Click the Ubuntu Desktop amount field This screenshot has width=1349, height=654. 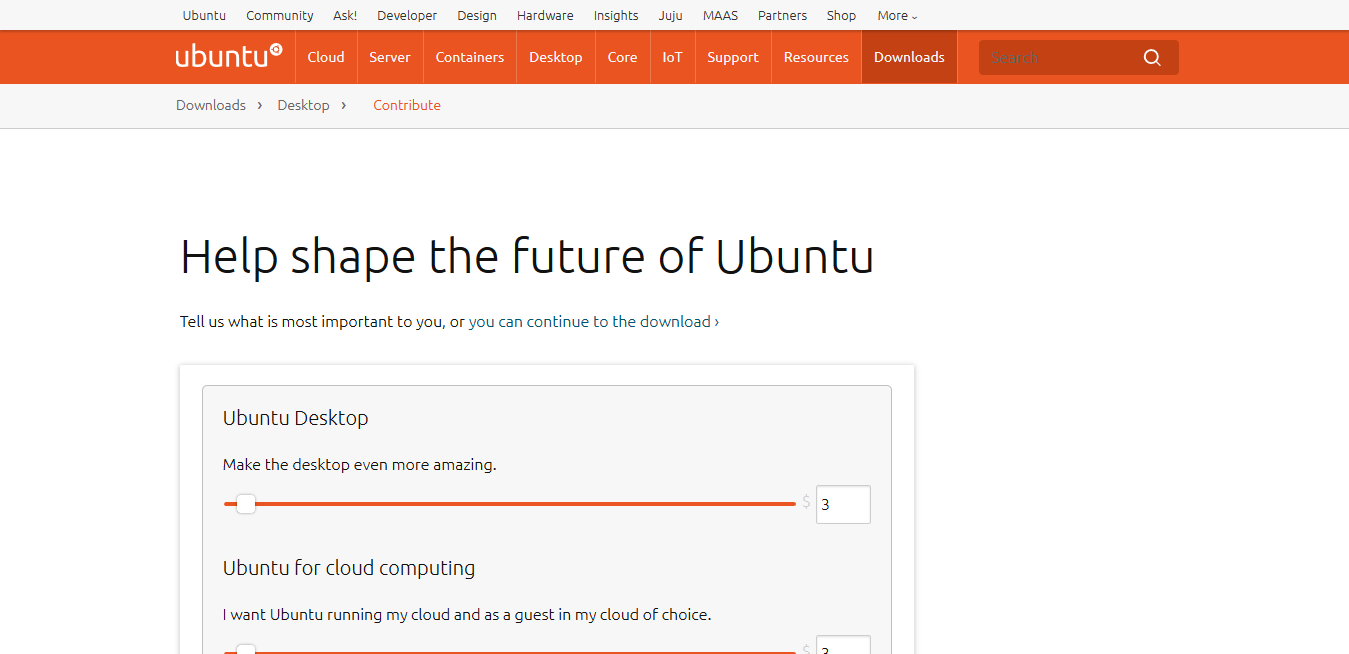843,505
